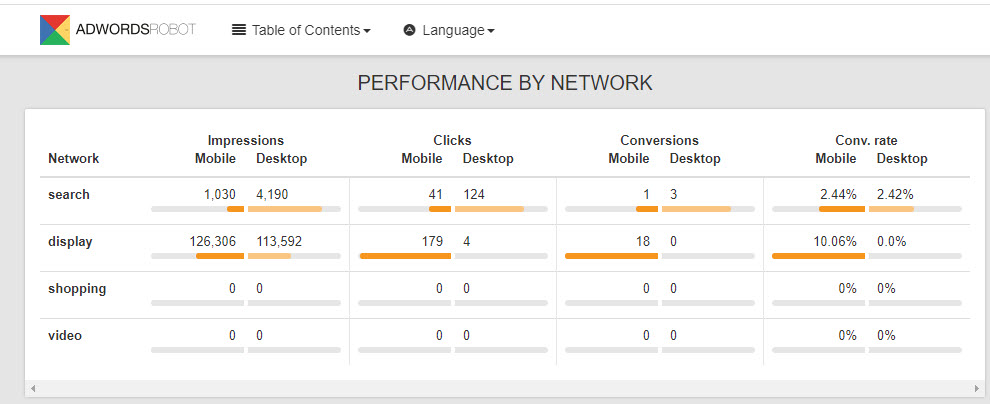Click the display mobile clicks orange bar
Screen dimensions: 990x404
pos(405,256)
